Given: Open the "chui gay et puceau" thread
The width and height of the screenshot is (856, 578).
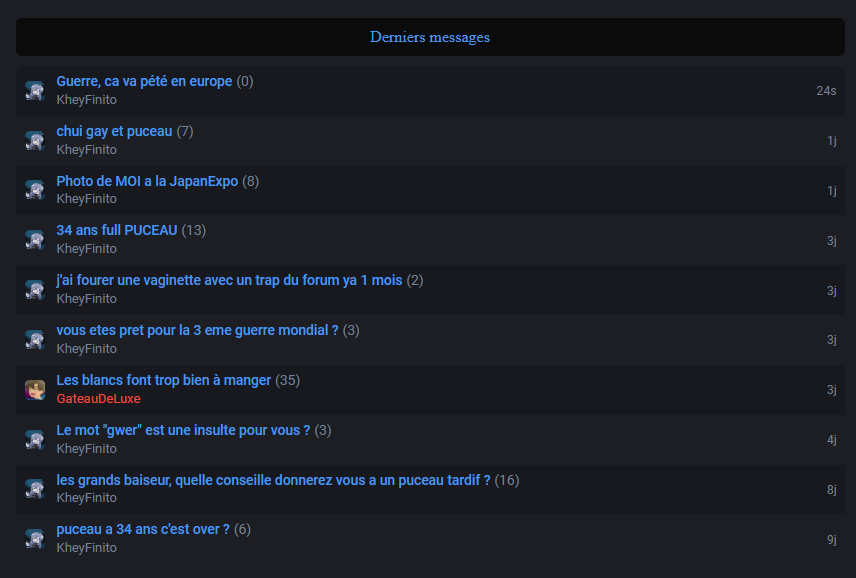Looking at the screenshot, I should click(x=114, y=131).
